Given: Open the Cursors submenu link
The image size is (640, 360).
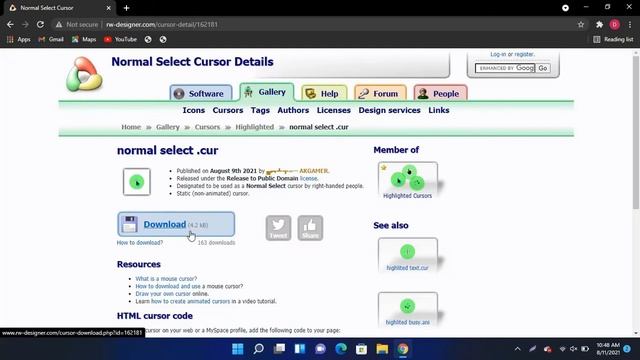Looking at the screenshot, I should [x=228, y=110].
